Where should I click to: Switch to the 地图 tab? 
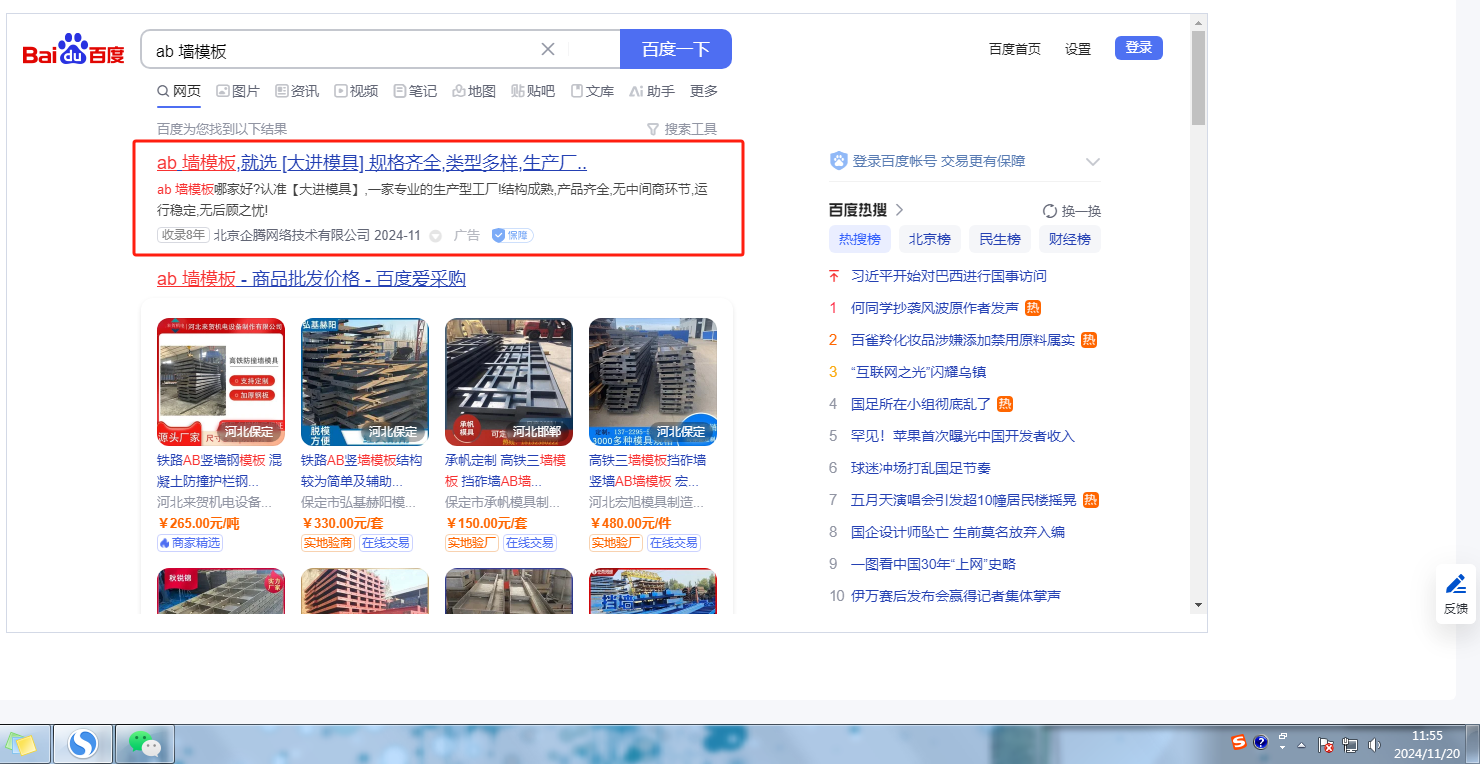tap(474, 91)
